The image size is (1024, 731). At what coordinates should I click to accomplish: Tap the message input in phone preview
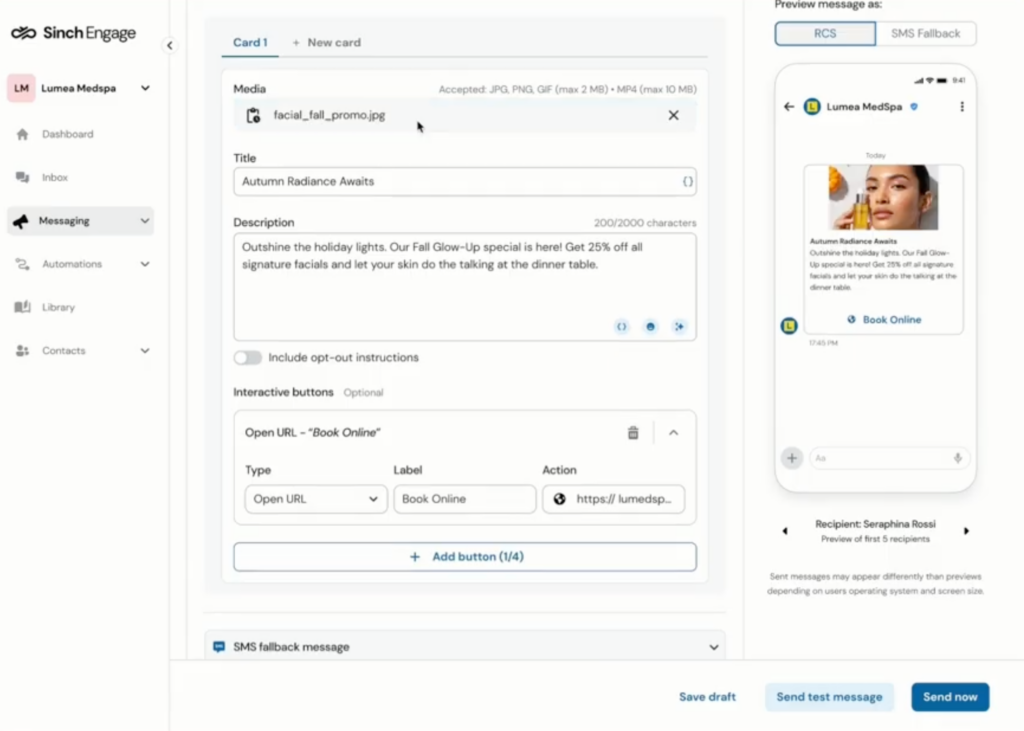click(x=889, y=458)
